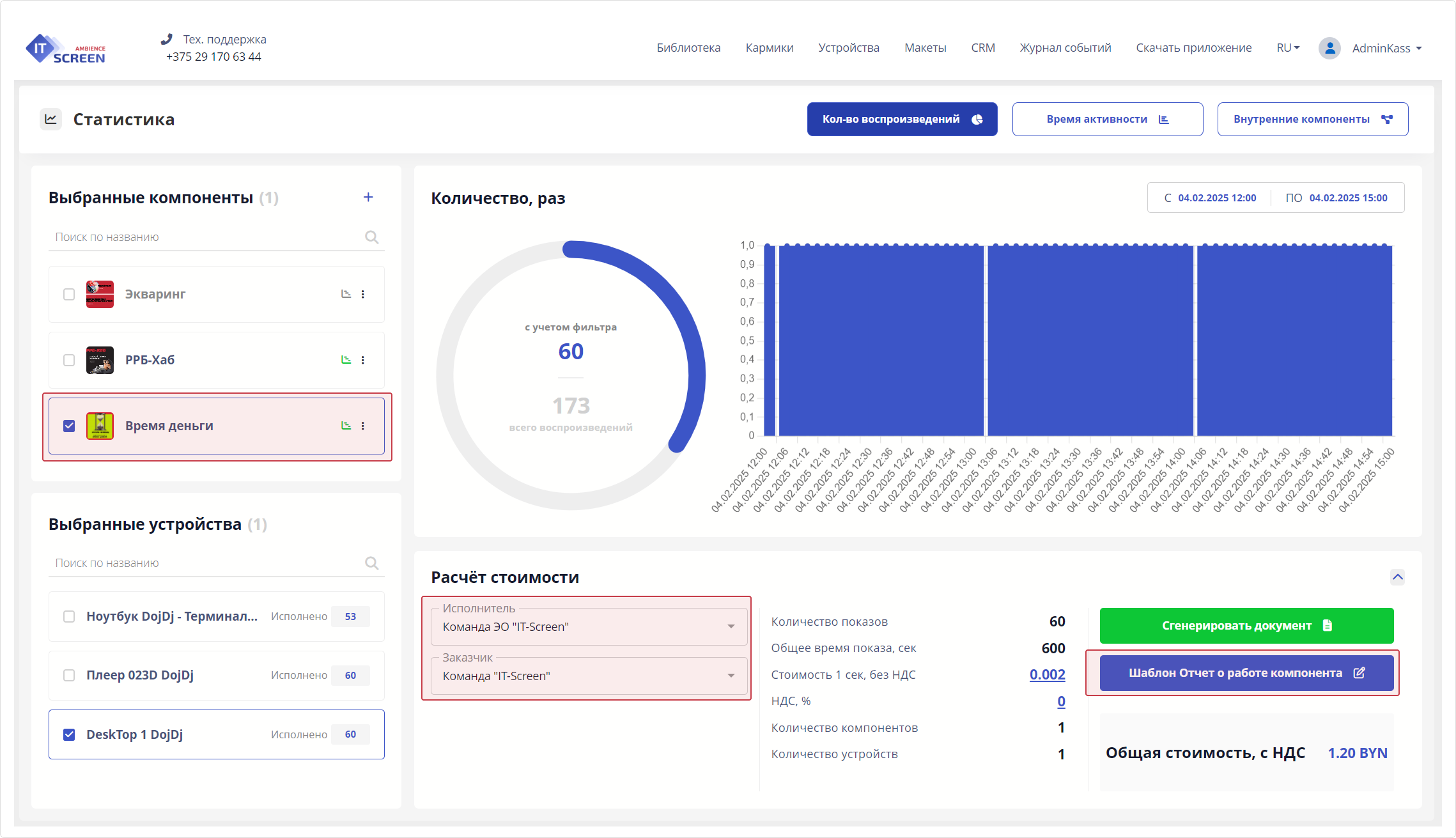This screenshot has height=838, width=1456.
Task: Click the AdminKass user avatar icon
Action: [1329, 49]
